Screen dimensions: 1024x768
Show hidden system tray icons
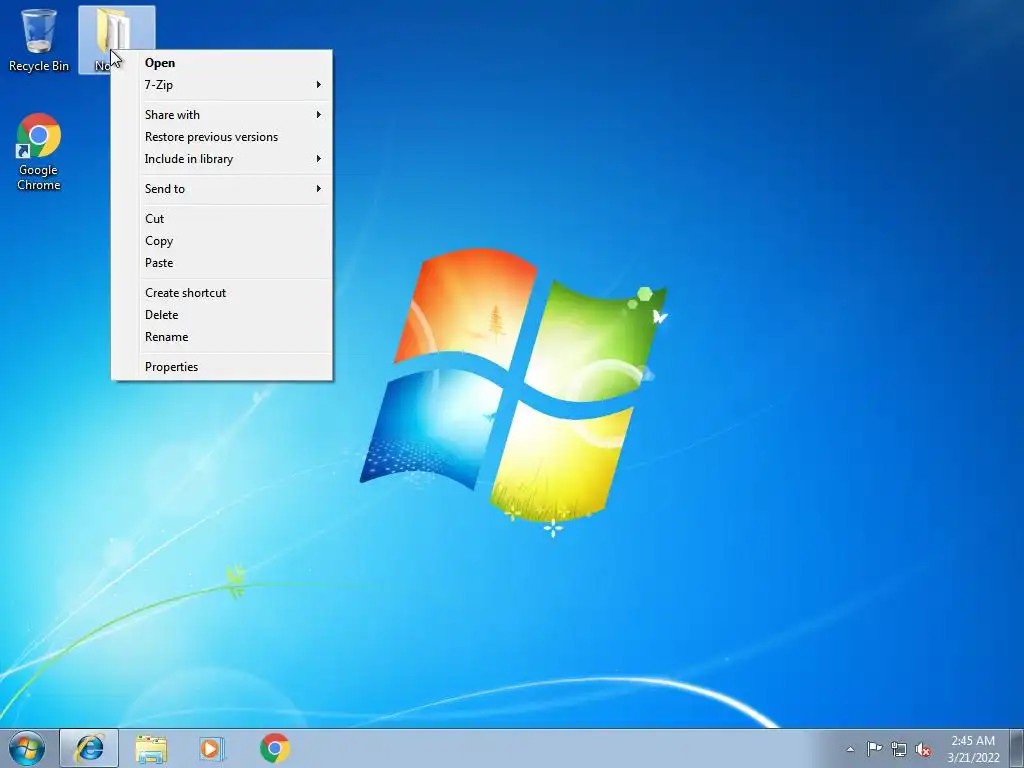850,749
